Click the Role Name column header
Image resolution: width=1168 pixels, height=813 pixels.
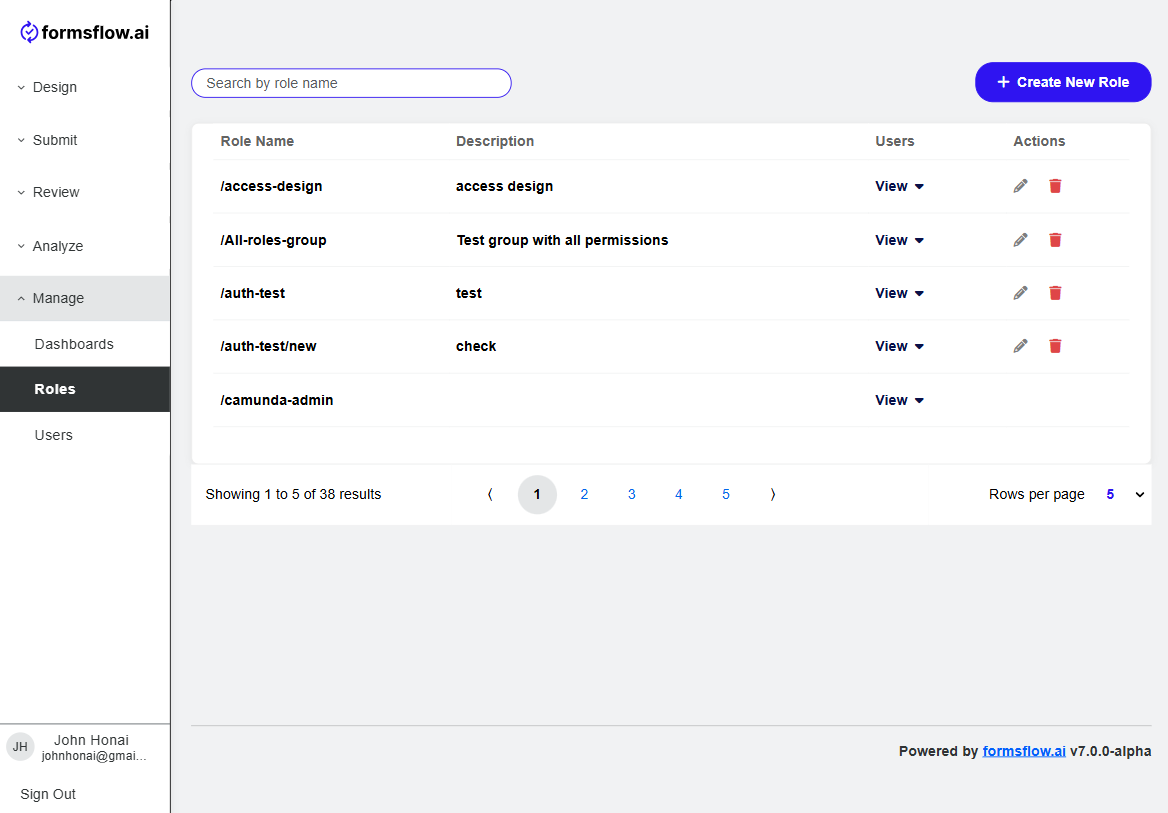[x=257, y=141]
